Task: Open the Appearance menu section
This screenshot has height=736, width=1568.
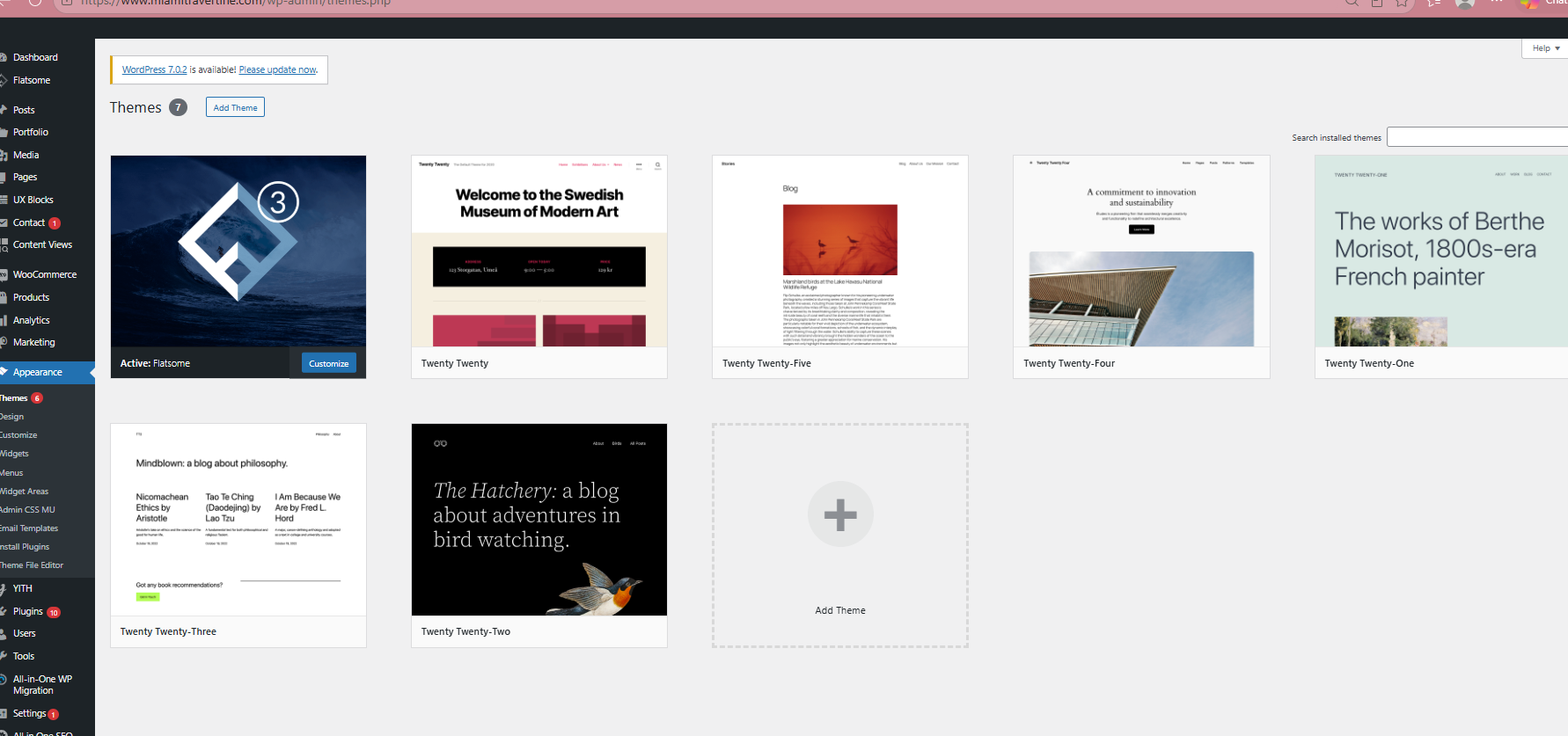Action: click(38, 372)
